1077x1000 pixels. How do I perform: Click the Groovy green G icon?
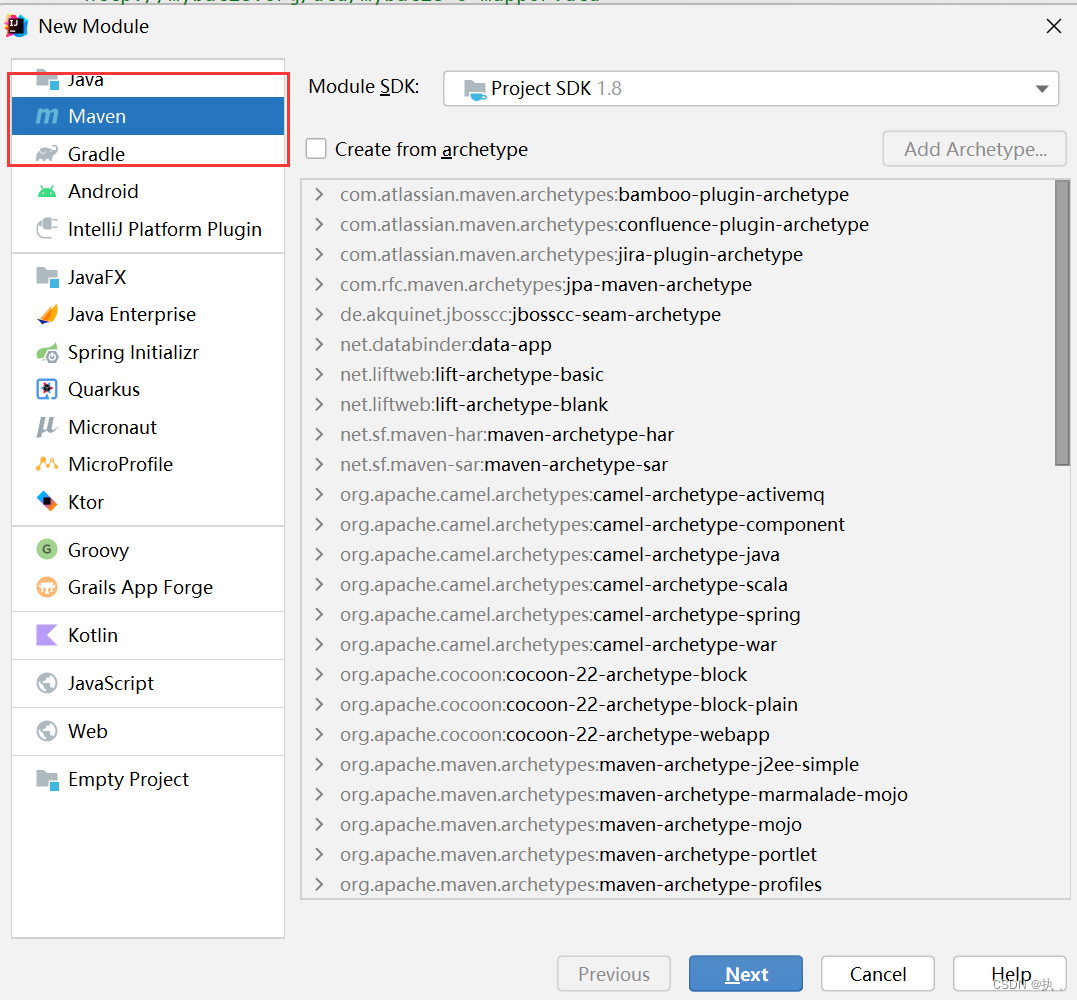[x=47, y=549]
